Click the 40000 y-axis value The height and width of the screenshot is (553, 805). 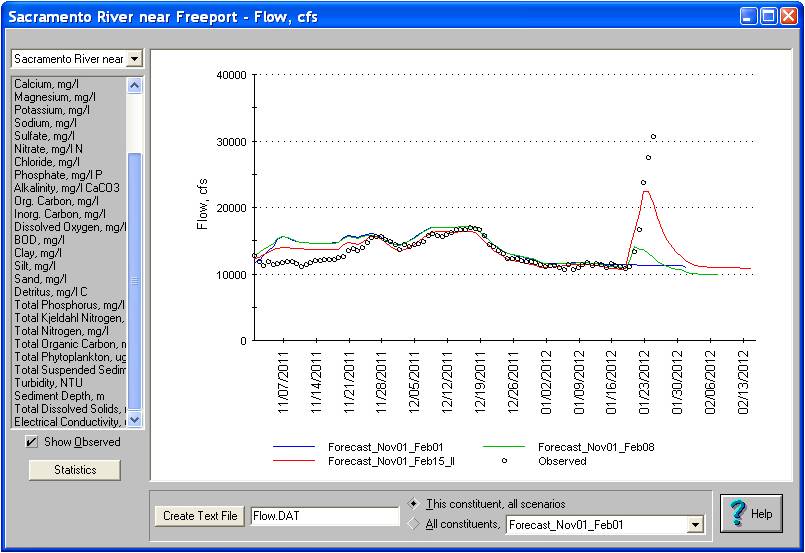[x=232, y=75]
